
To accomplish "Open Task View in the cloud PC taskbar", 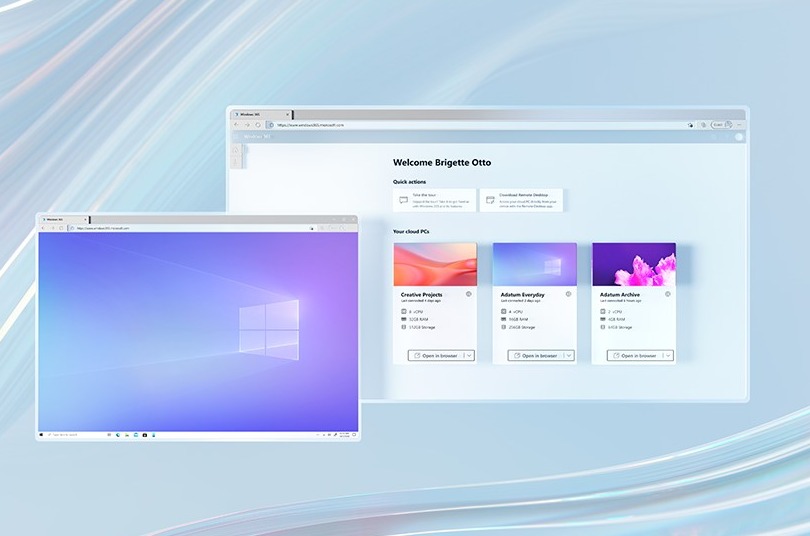I will 109,435.
